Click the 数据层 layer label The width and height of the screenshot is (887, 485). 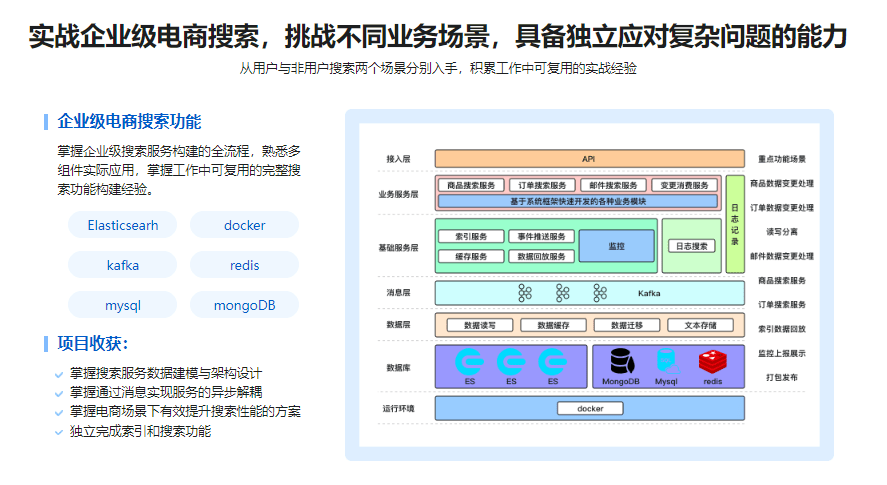tap(398, 325)
